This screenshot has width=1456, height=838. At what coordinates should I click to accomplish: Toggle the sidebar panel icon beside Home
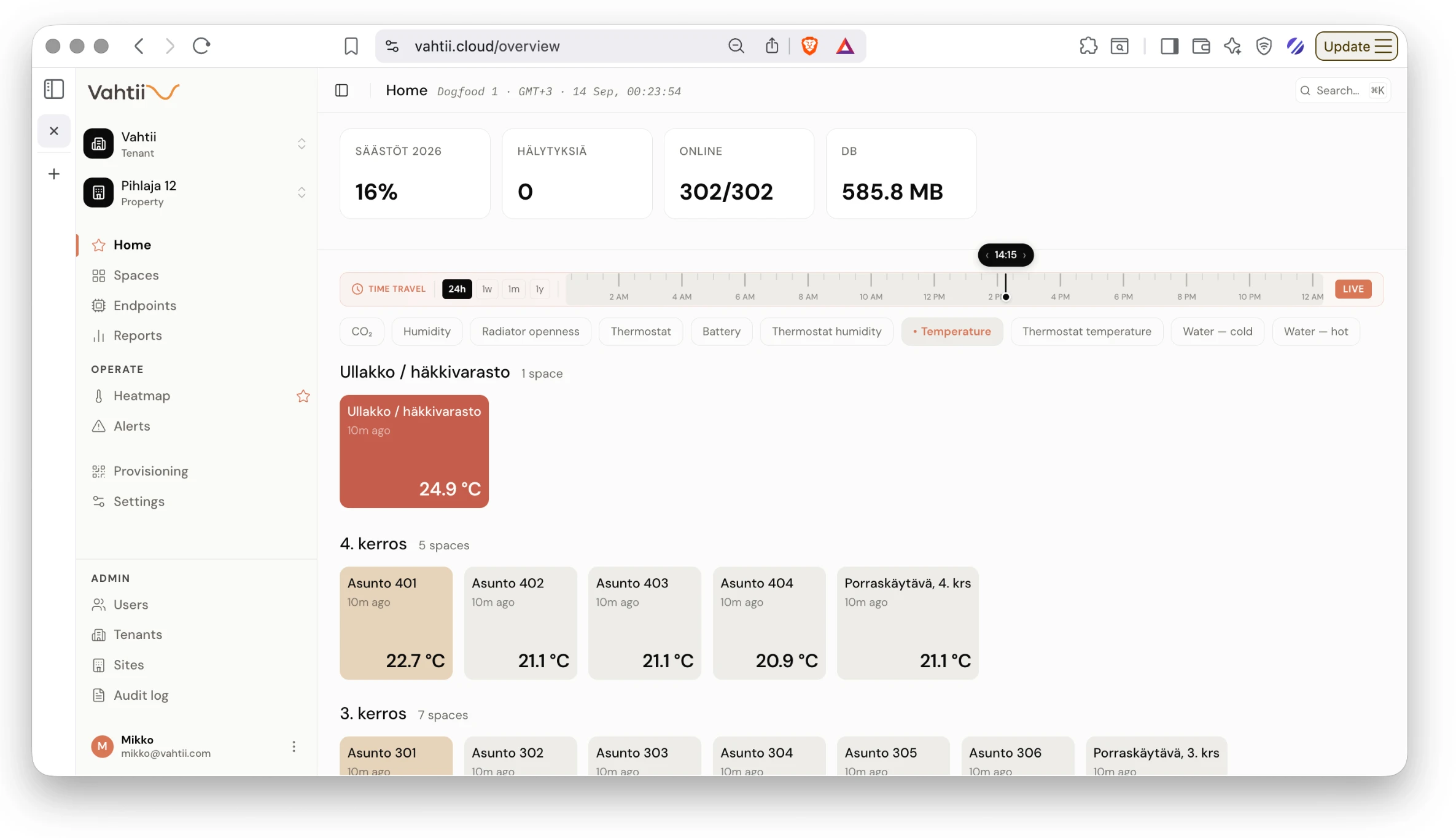tap(341, 91)
